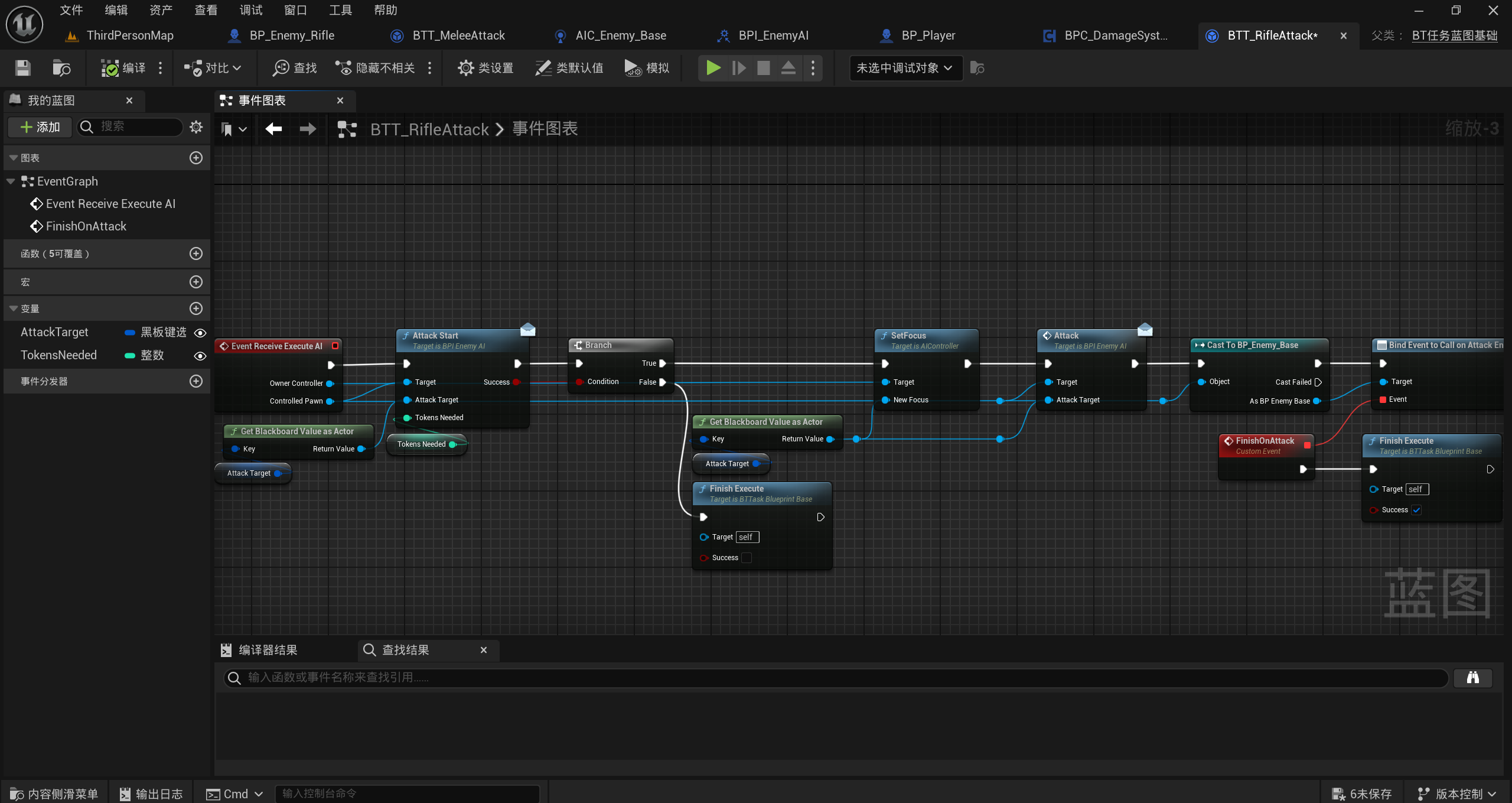Image resolution: width=1512 pixels, height=803 pixels.
Task: Open My Blueprint panel settings gear
Action: 196,127
